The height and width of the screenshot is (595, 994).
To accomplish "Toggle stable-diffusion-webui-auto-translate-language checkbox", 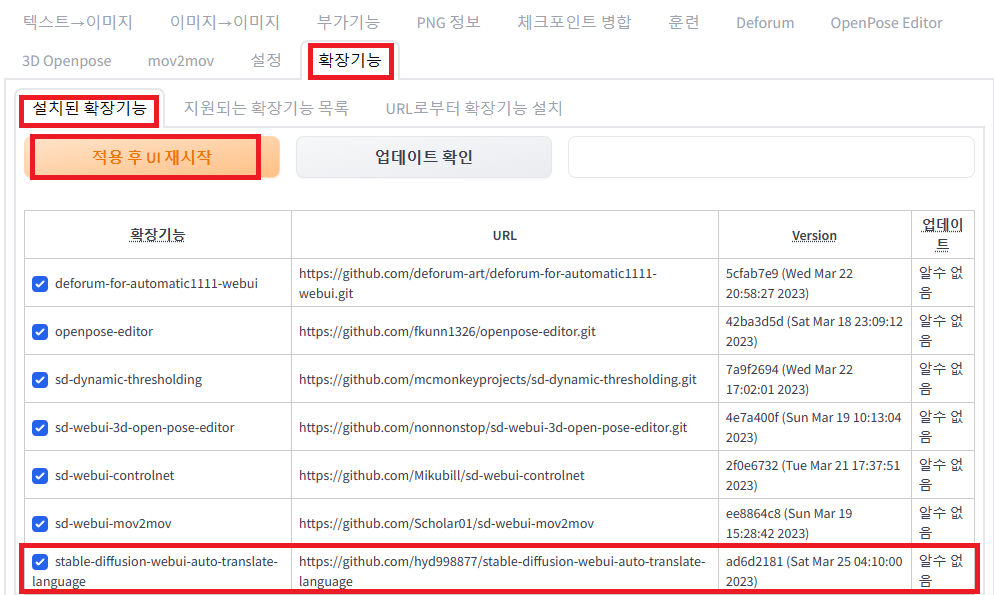I will coord(40,561).
